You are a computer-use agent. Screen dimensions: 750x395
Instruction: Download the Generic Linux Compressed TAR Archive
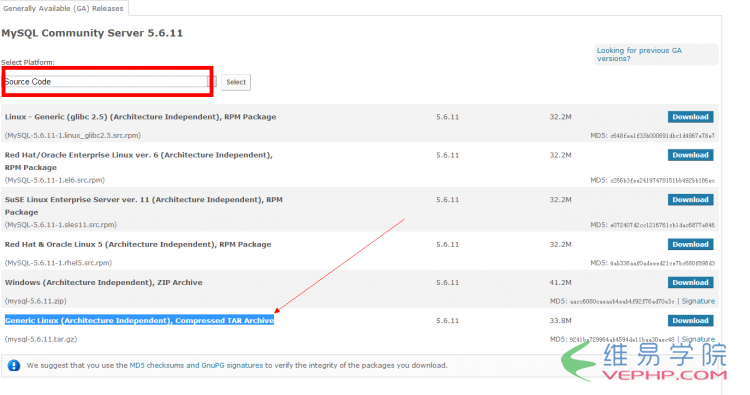click(690, 321)
